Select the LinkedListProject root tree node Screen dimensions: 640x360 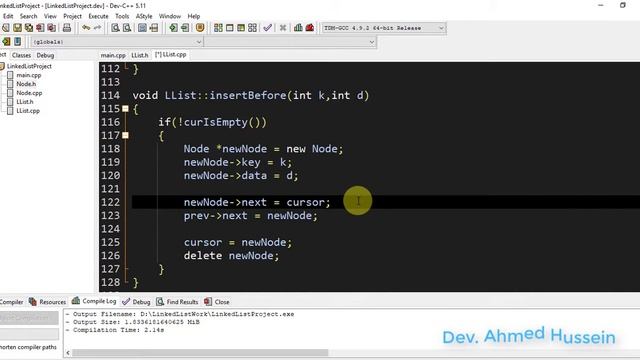(29, 66)
